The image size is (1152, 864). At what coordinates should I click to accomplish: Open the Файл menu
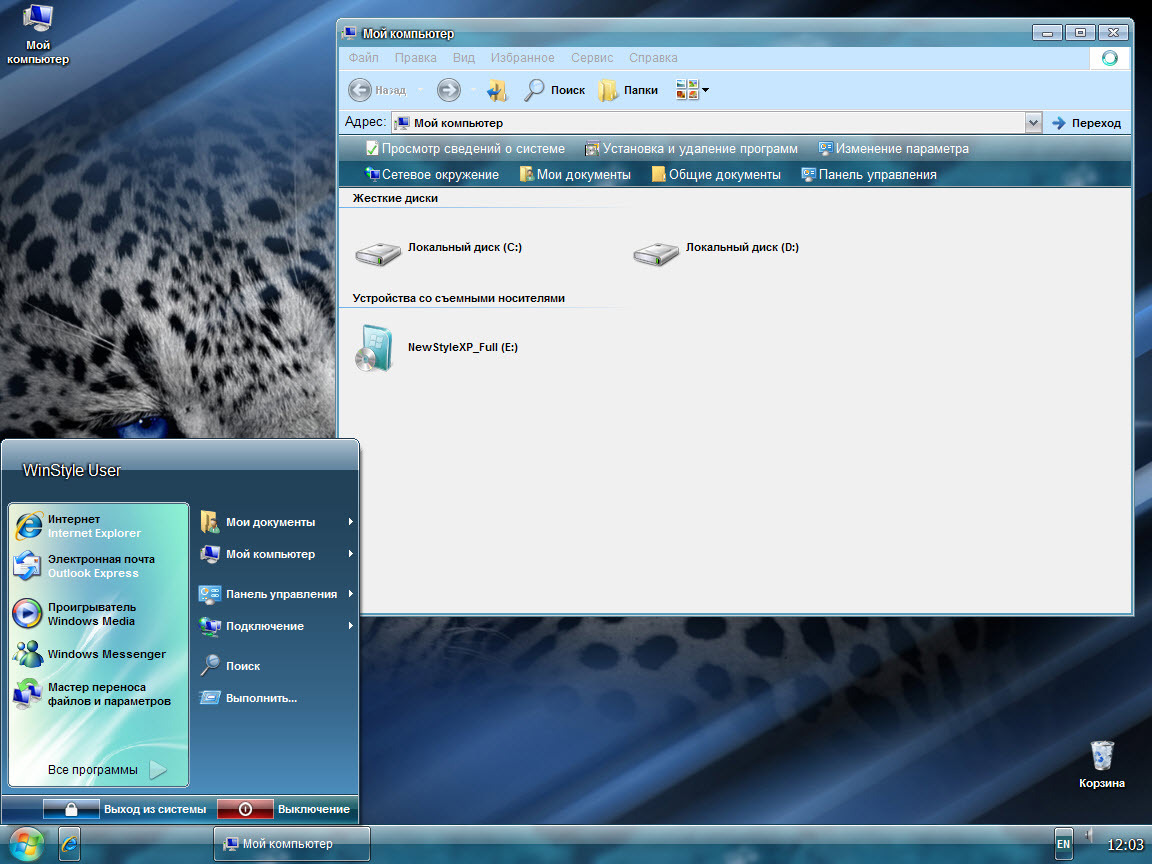(363, 57)
